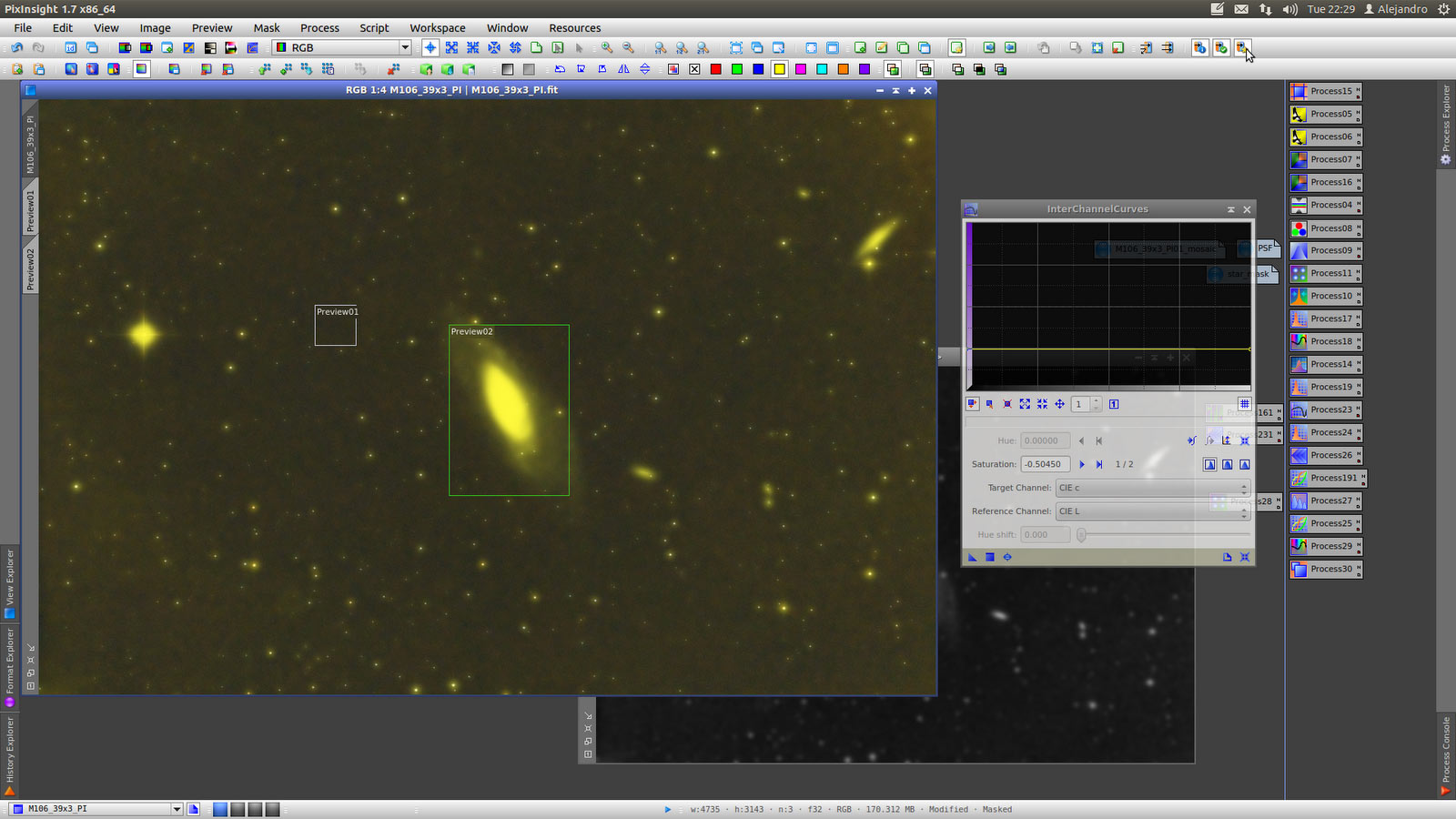1456x819 pixels.
Task: Select the yellow mask color option
Action: pyautogui.click(x=780, y=69)
